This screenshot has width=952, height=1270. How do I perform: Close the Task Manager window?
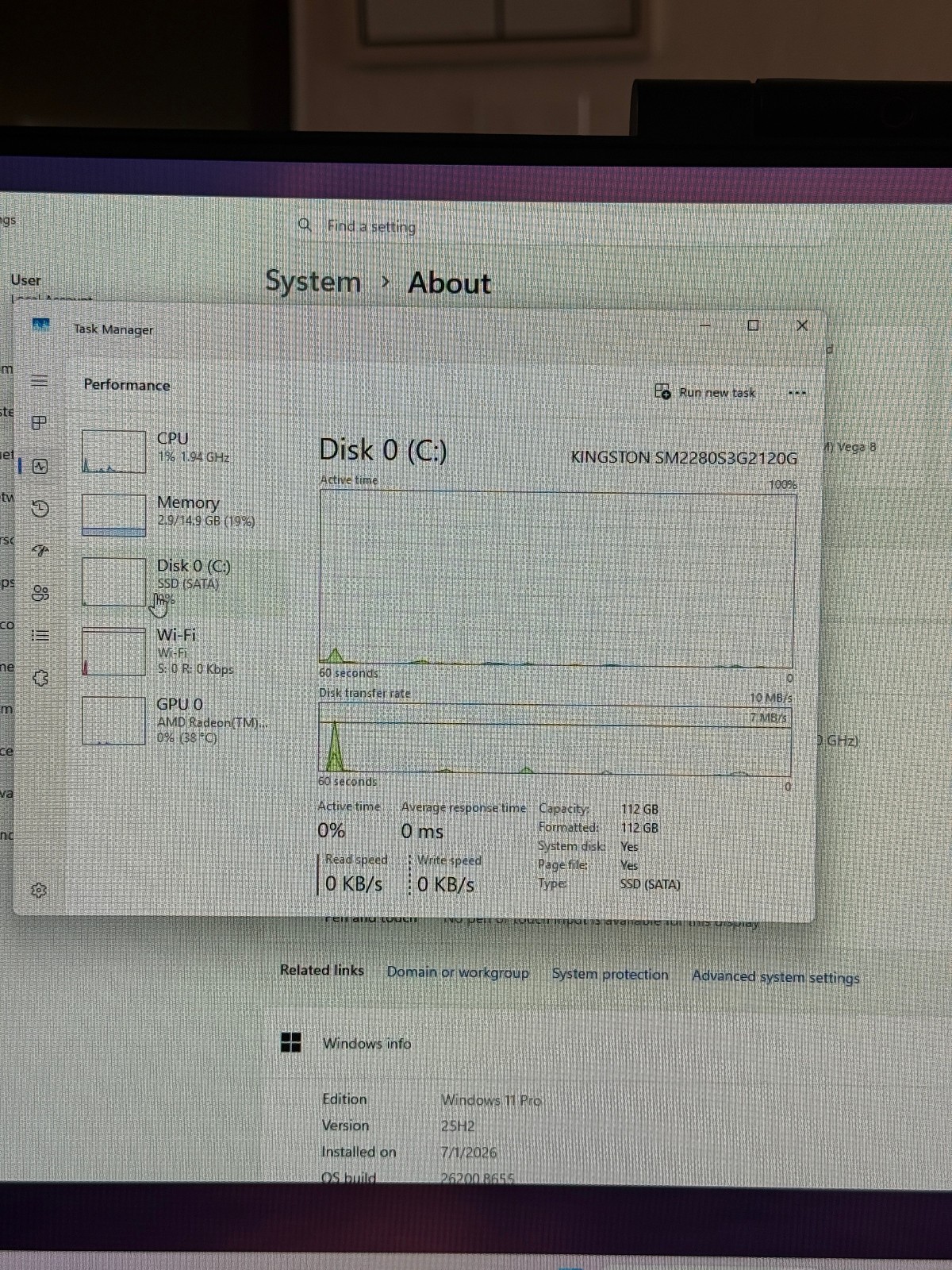point(802,325)
